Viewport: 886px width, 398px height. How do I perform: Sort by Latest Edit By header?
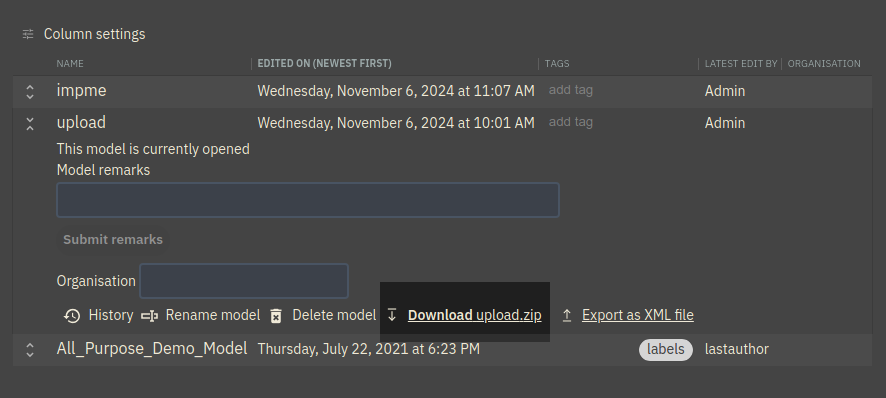click(x=741, y=63)
